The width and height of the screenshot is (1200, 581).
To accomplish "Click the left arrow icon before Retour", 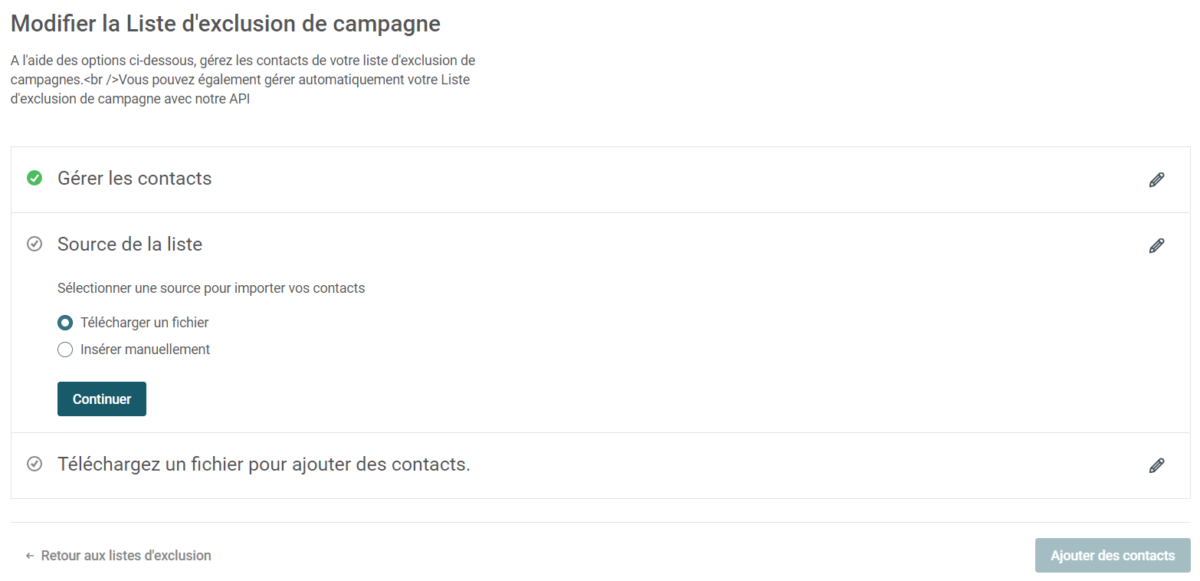I will (x=30, y=556).
